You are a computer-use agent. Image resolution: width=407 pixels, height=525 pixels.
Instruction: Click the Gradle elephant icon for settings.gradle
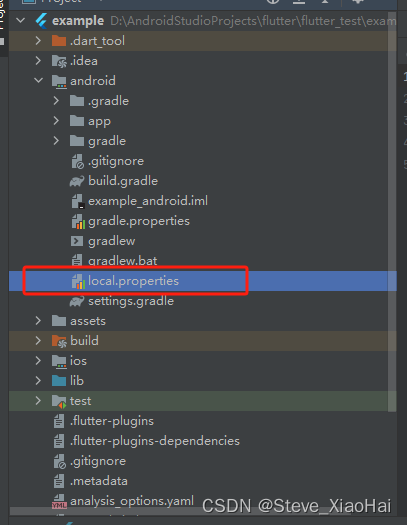point(77,301)
